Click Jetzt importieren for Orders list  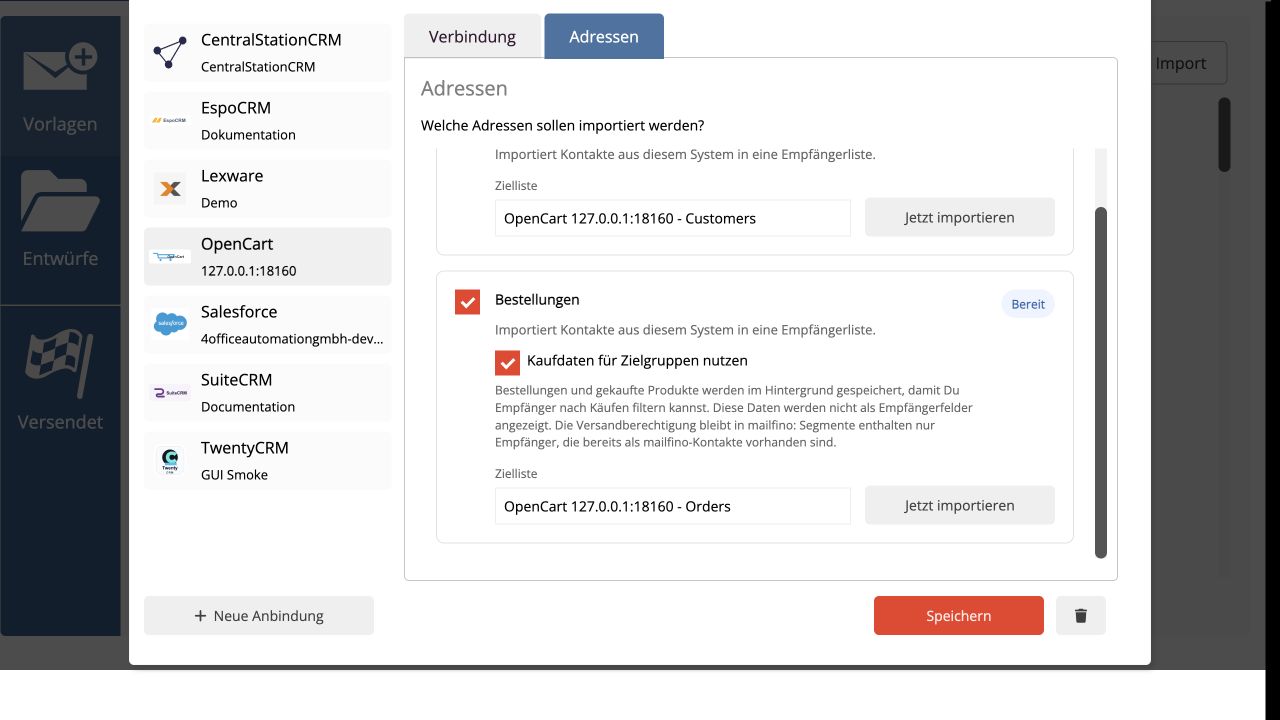point(960,505)
